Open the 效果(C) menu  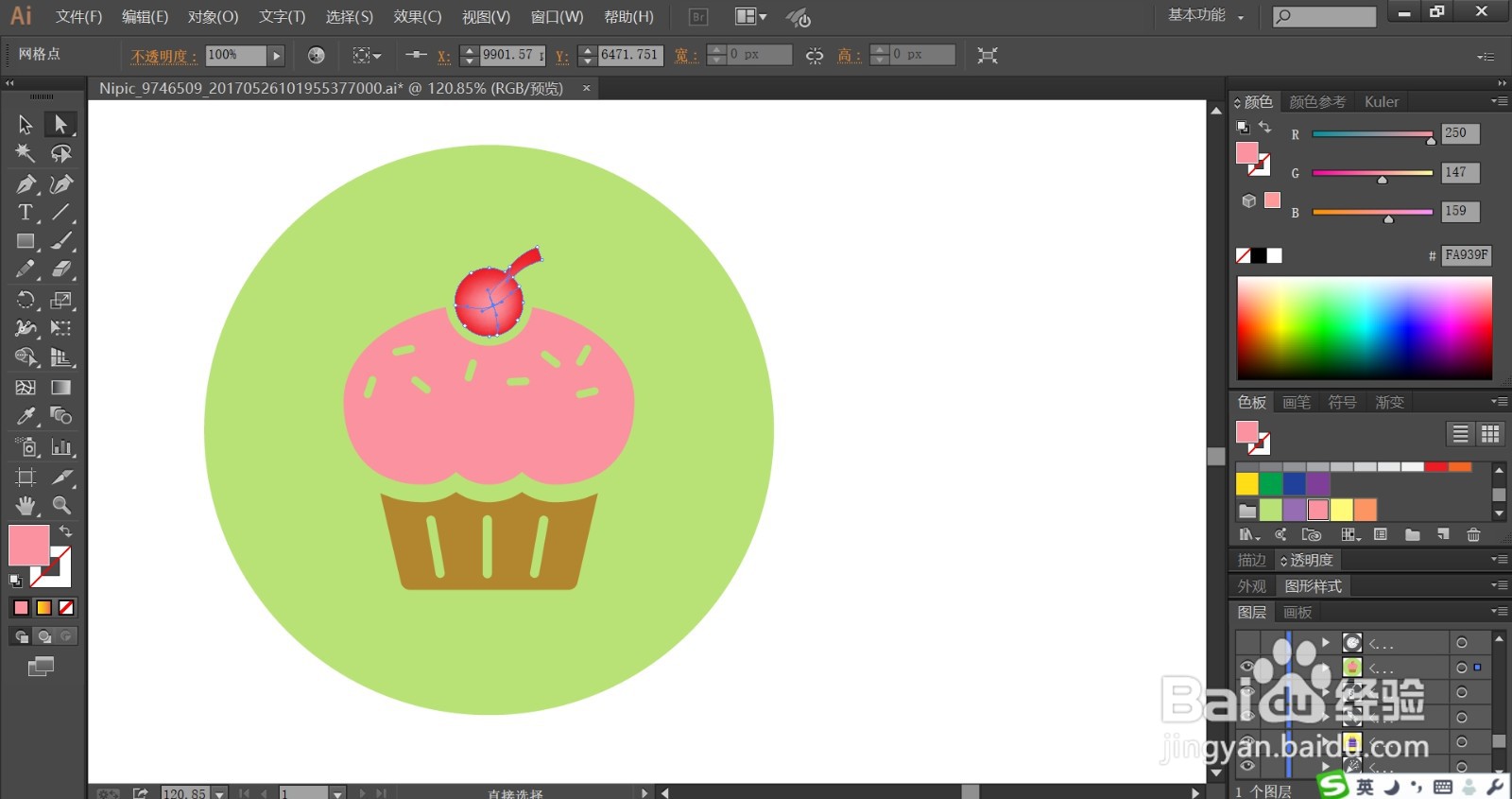pos(418,17)
